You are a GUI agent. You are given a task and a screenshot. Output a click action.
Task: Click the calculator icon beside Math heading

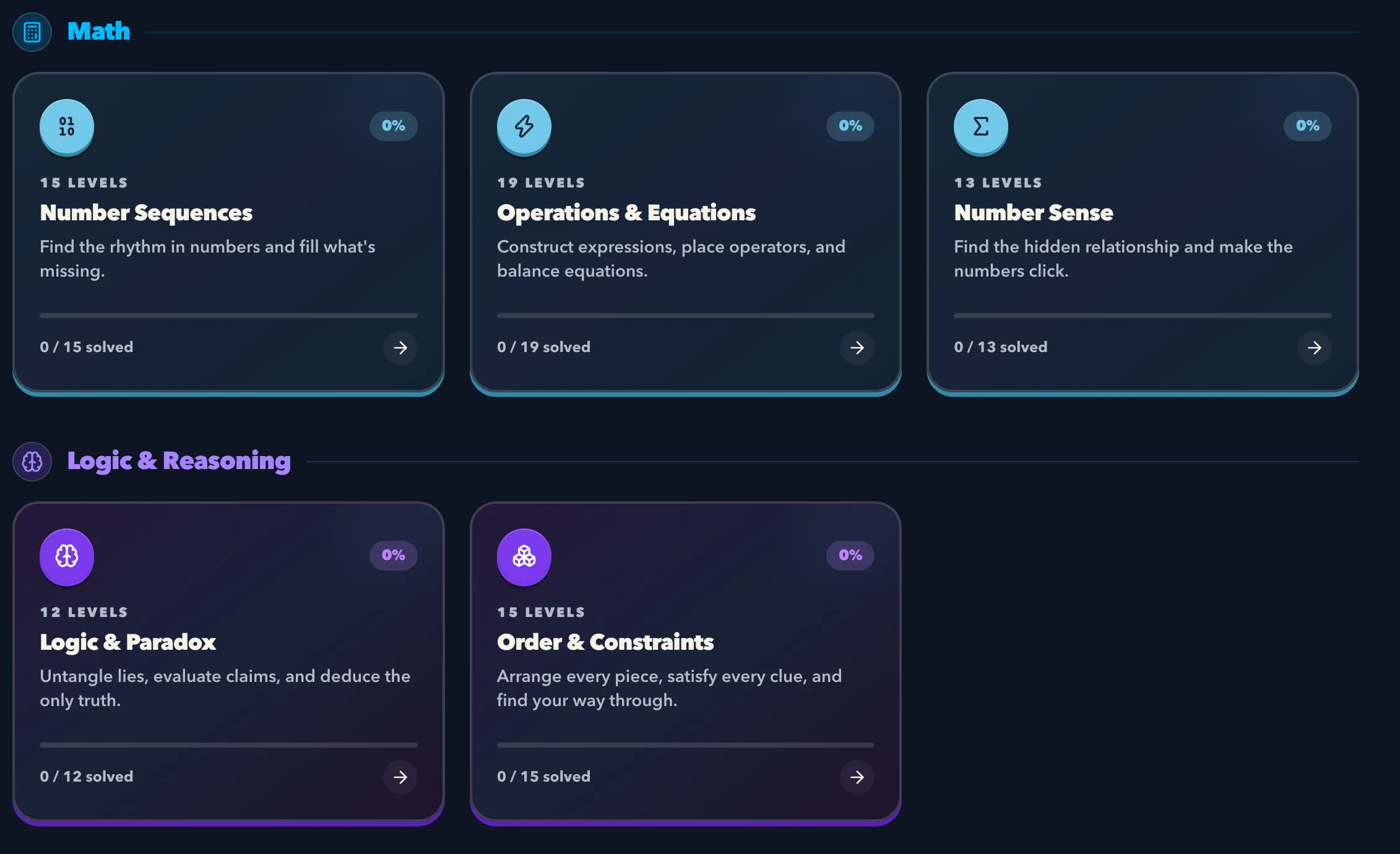[32, 32]
